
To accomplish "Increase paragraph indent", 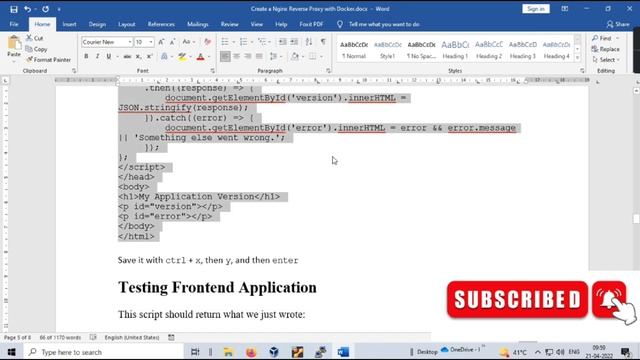I will coord(294,42).
